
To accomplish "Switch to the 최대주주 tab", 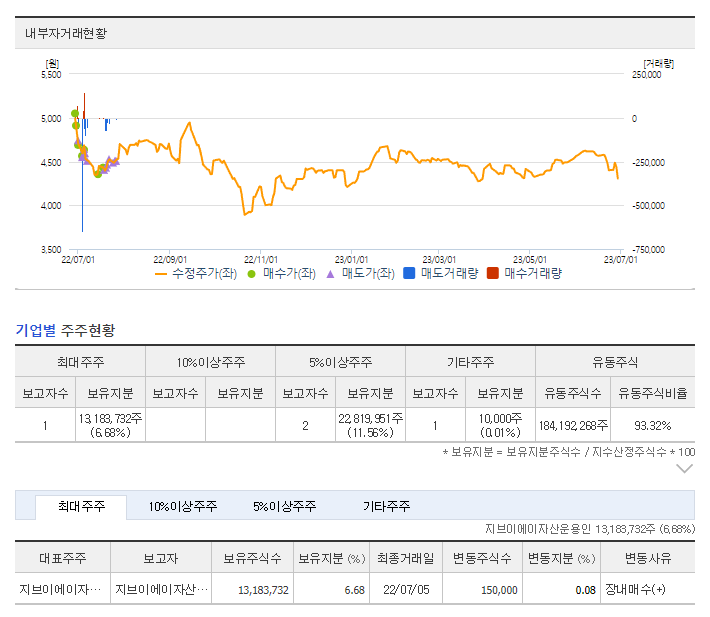I will (x=82, y=506).
